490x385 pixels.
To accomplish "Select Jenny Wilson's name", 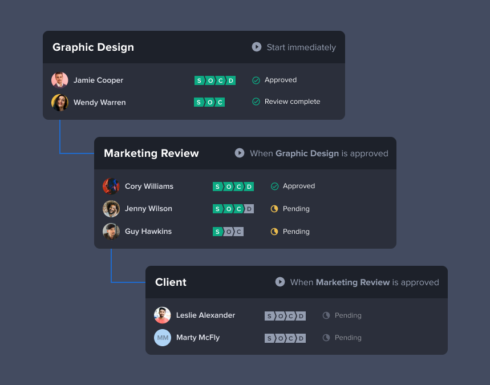I will [x=148, y=209].
